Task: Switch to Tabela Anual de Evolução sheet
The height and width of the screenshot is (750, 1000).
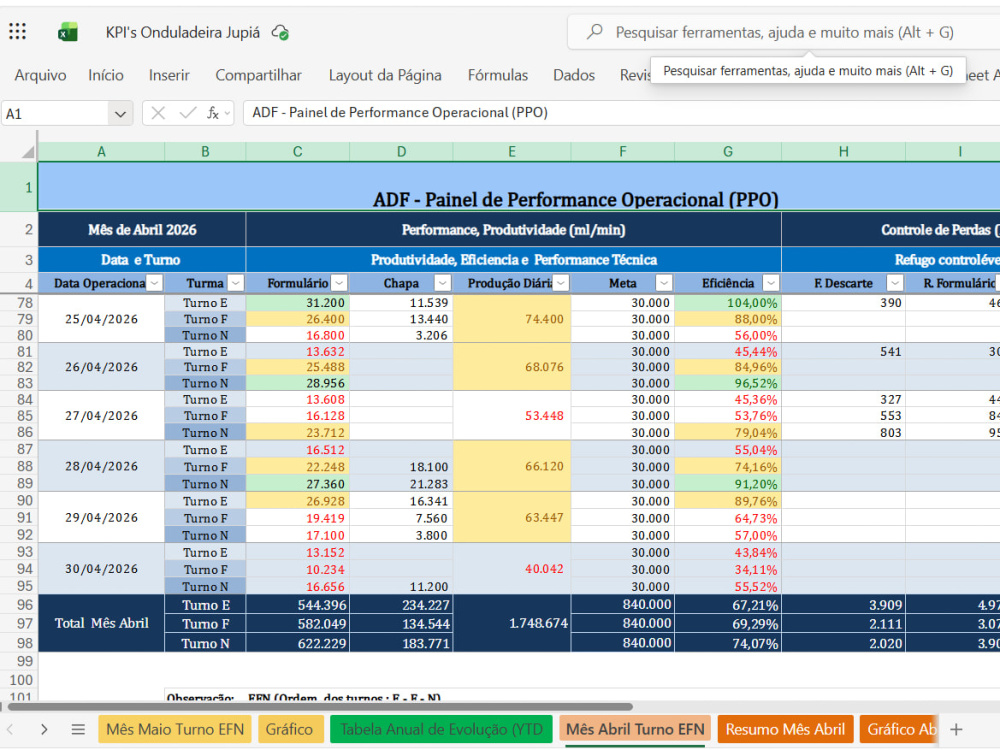Action: (x=441, y=729)
